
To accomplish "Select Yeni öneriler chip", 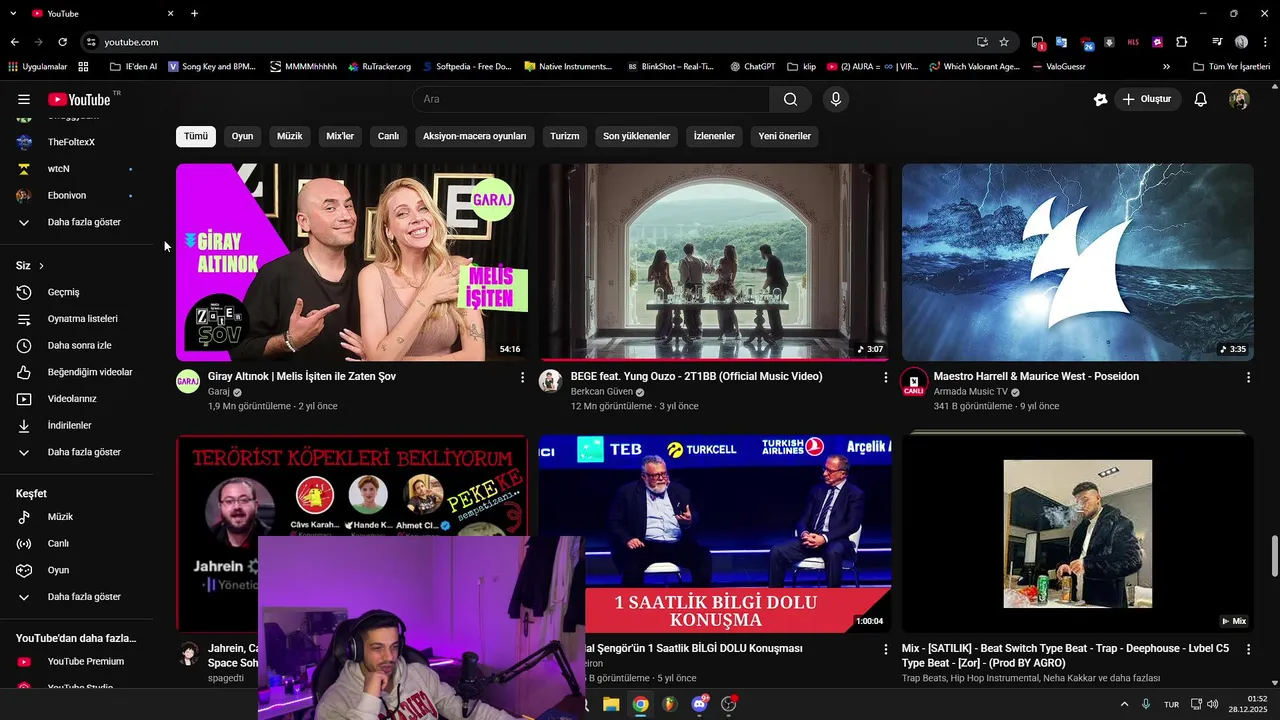I will tap(785, 136).
